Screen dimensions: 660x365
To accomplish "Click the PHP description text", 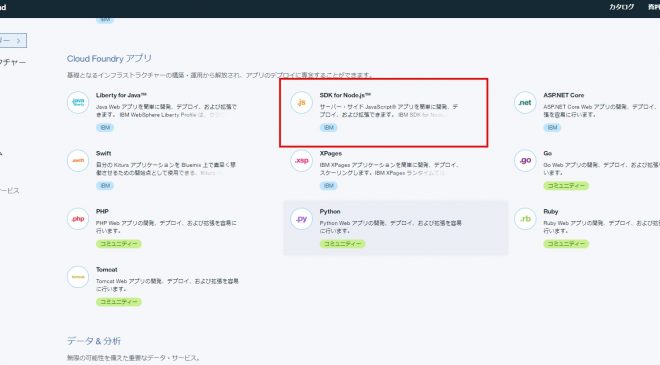I will pos(166,227).
